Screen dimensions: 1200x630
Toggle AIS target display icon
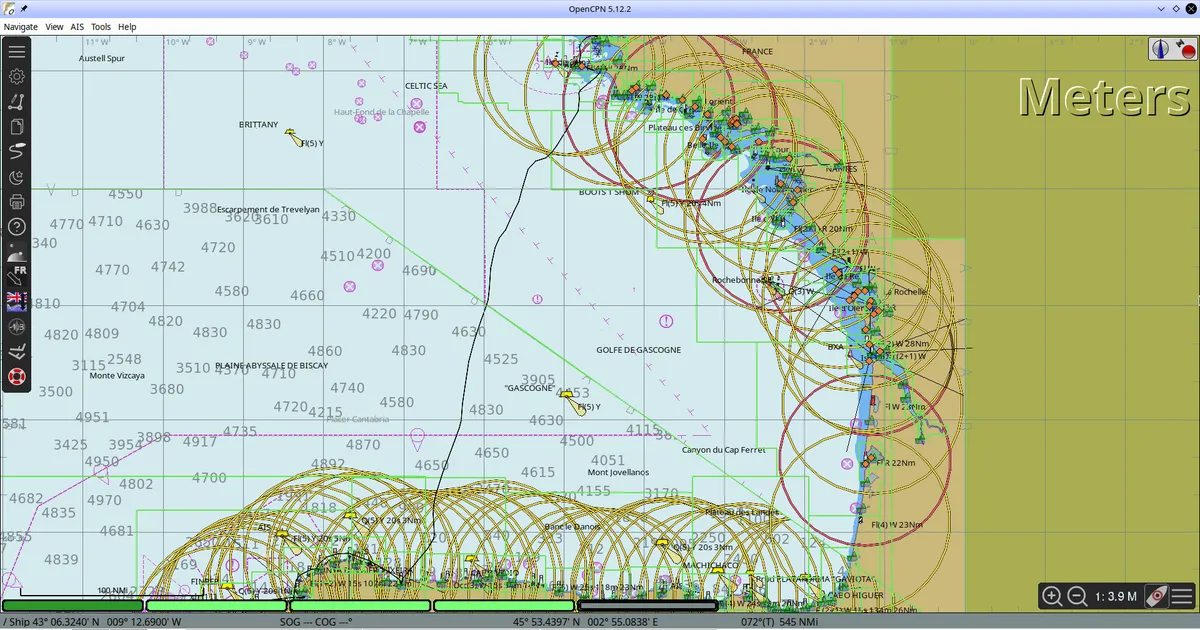pyautogui.click(x=17, y=327)
